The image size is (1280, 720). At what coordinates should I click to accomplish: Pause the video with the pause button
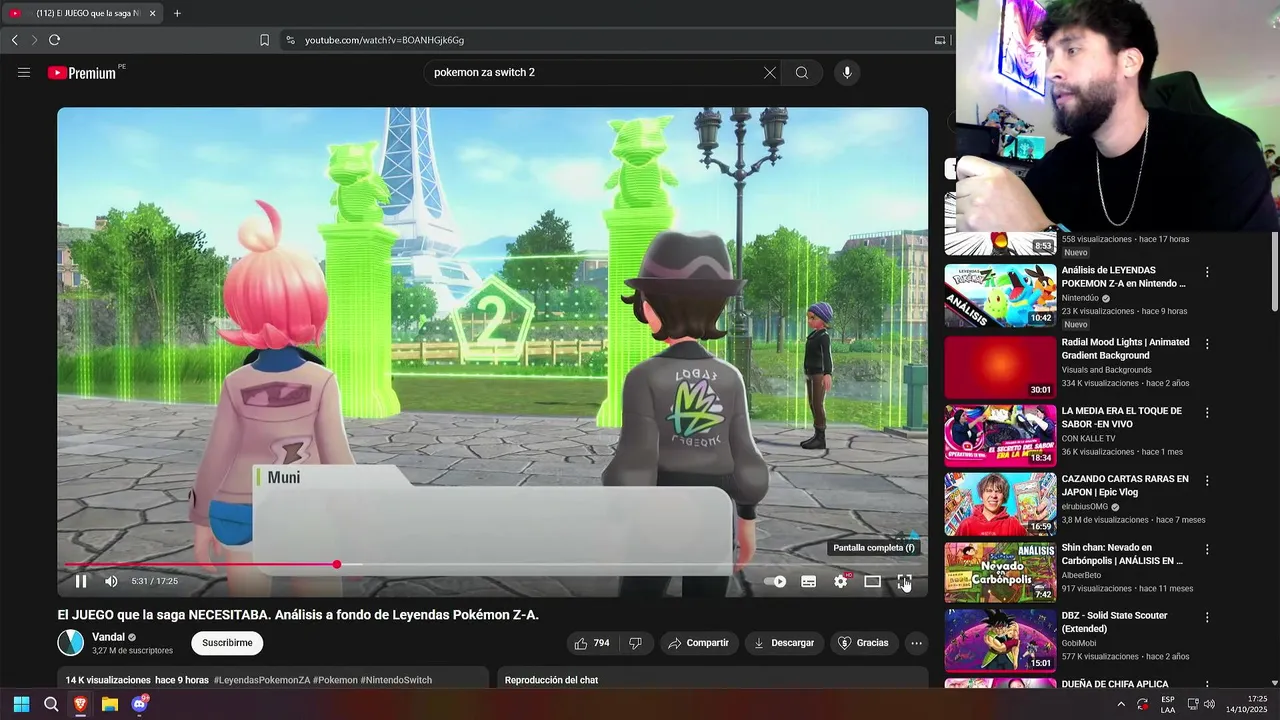[81, 581]
